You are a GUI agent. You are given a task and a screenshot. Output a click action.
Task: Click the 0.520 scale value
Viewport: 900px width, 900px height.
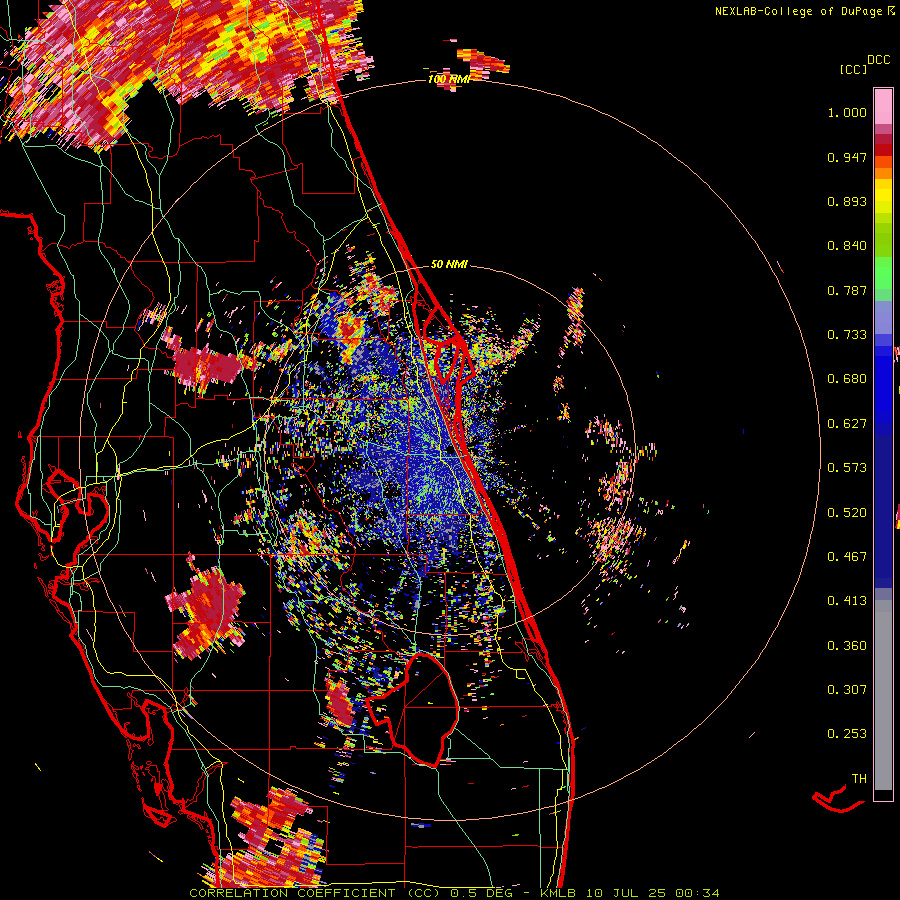[x=847, y=513]
